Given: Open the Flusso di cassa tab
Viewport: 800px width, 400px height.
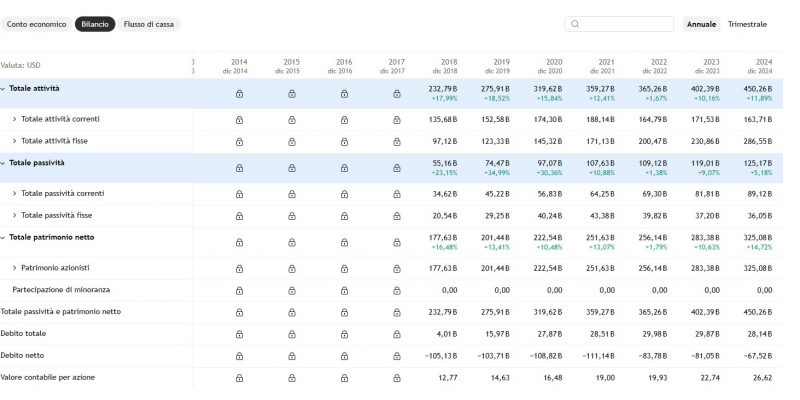Looking at the screenshot, I should click(x=149, y=24).
